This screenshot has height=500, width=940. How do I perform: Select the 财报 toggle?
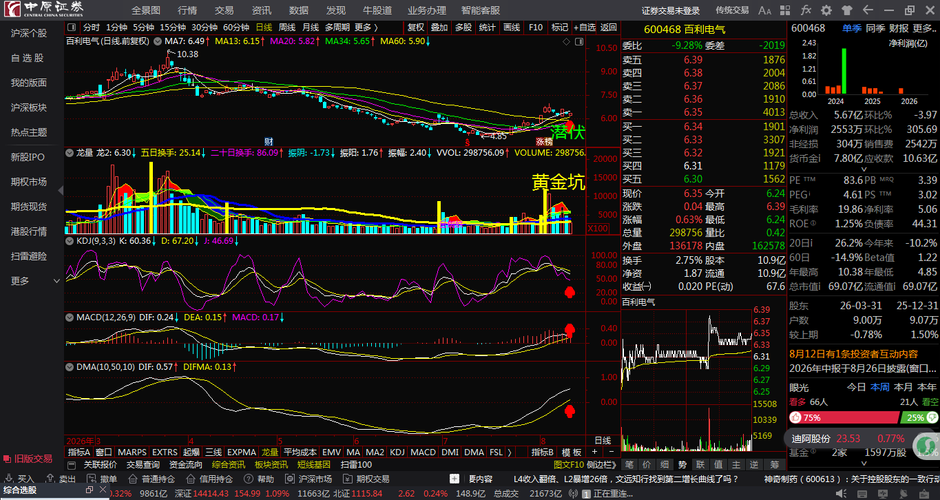click(x=899, y=28)
